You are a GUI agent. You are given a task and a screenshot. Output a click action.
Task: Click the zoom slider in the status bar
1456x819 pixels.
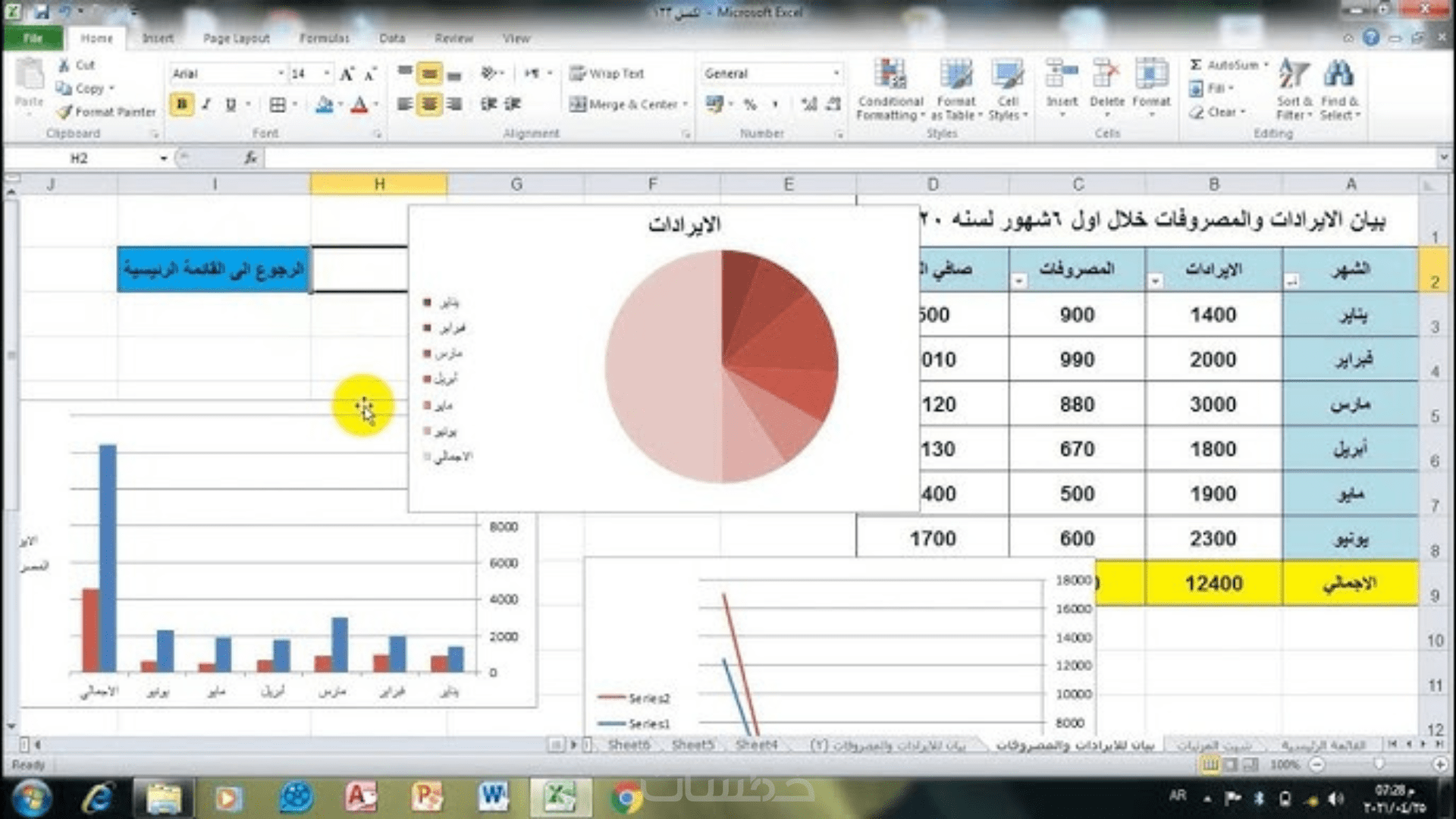coord(1379,764)
